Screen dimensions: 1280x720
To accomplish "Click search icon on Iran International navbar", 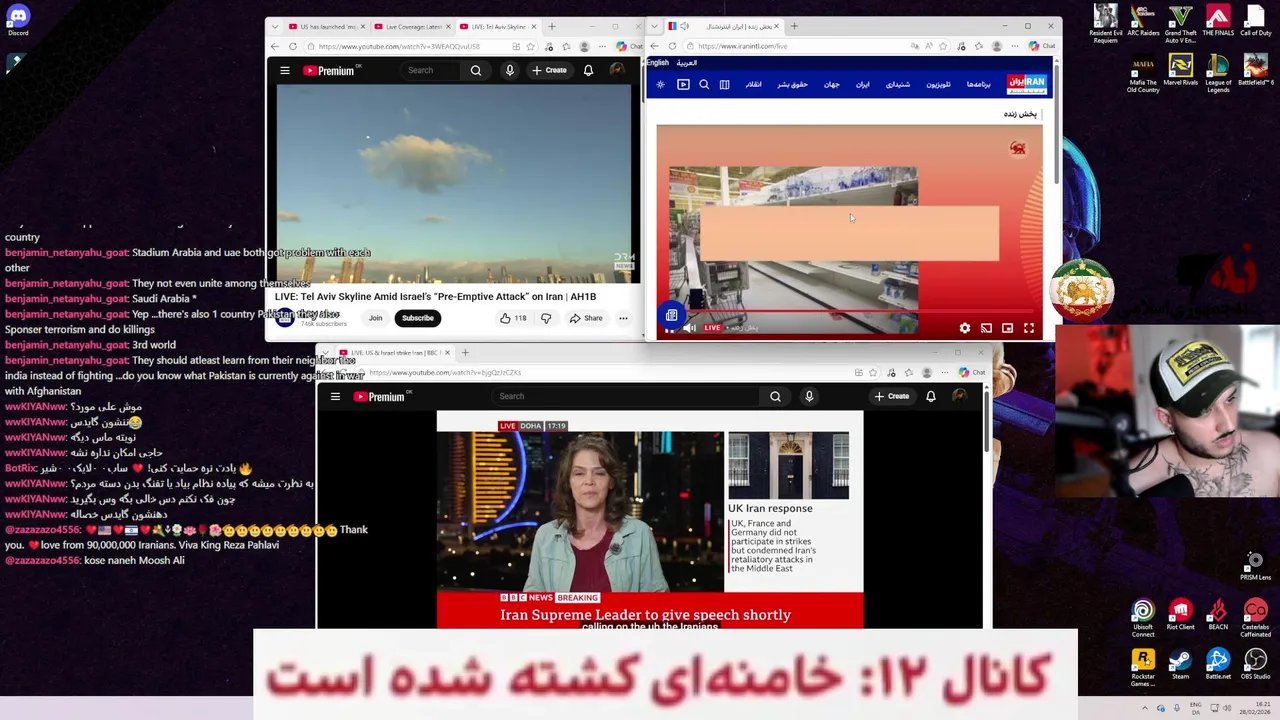I will (704, 85).
